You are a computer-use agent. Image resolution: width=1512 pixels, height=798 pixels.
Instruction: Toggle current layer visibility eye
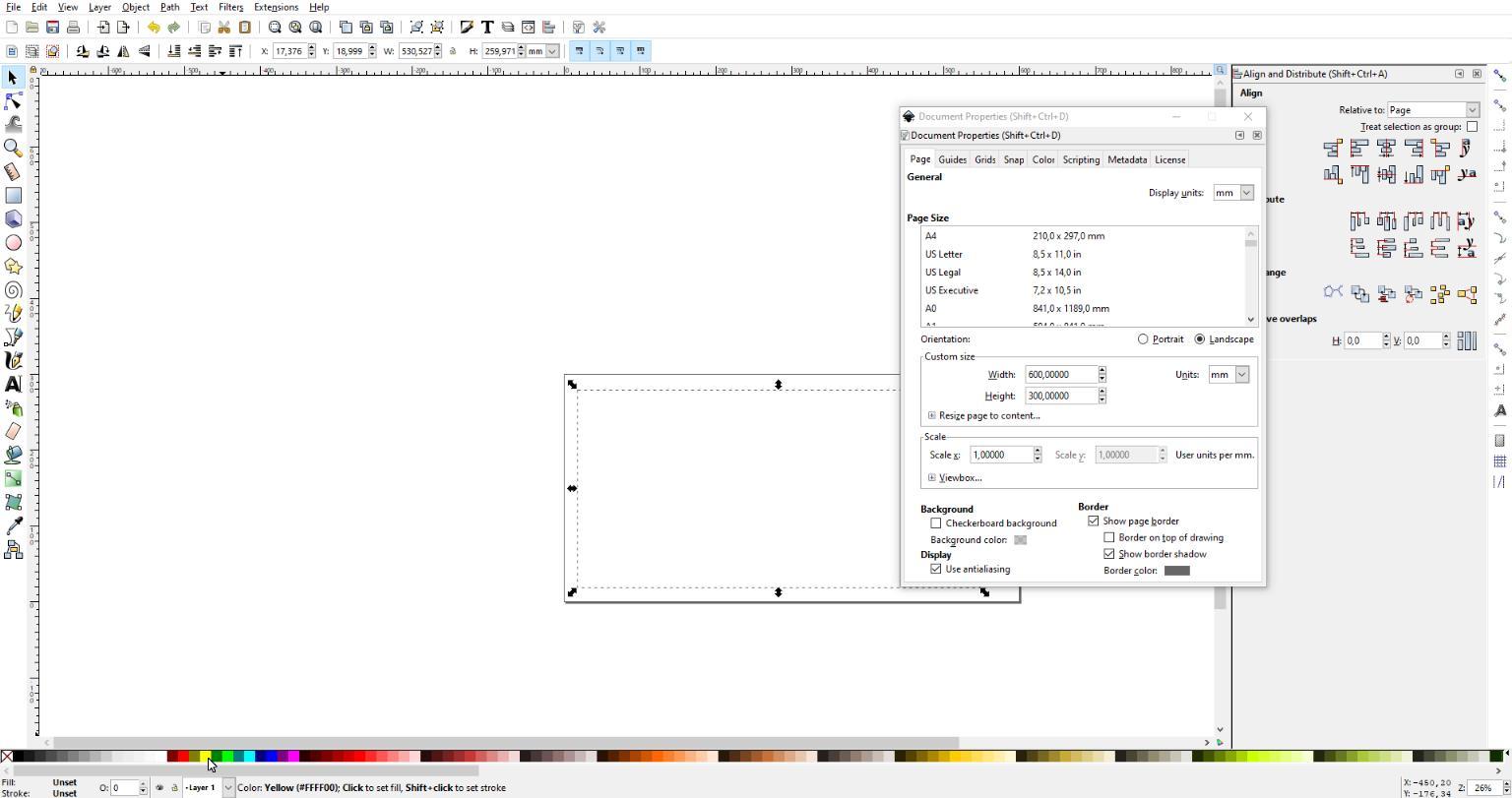coord(159,788)
